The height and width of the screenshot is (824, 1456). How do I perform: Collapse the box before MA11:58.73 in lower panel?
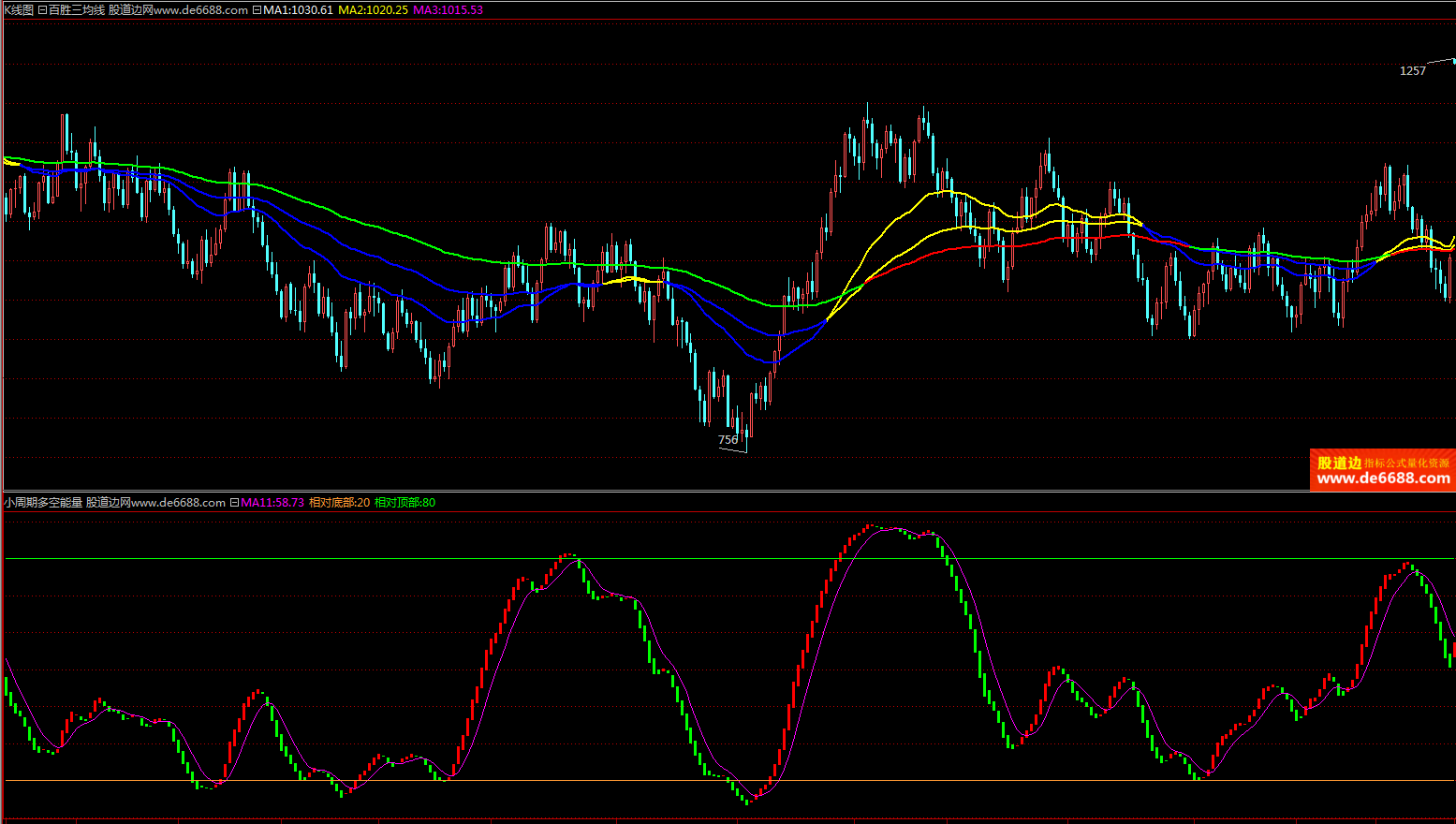(x=234, y=503)
